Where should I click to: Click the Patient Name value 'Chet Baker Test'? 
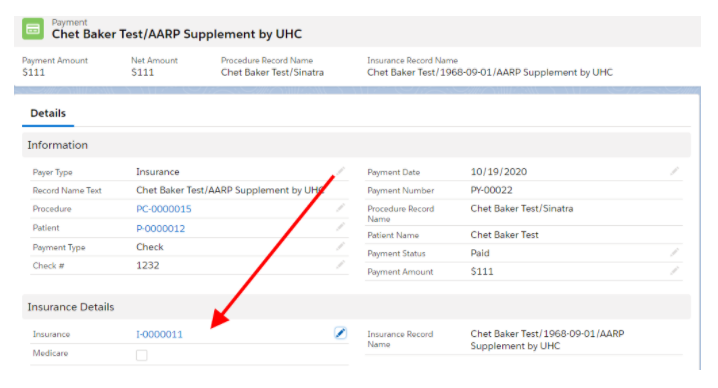(x=505, y=235)
